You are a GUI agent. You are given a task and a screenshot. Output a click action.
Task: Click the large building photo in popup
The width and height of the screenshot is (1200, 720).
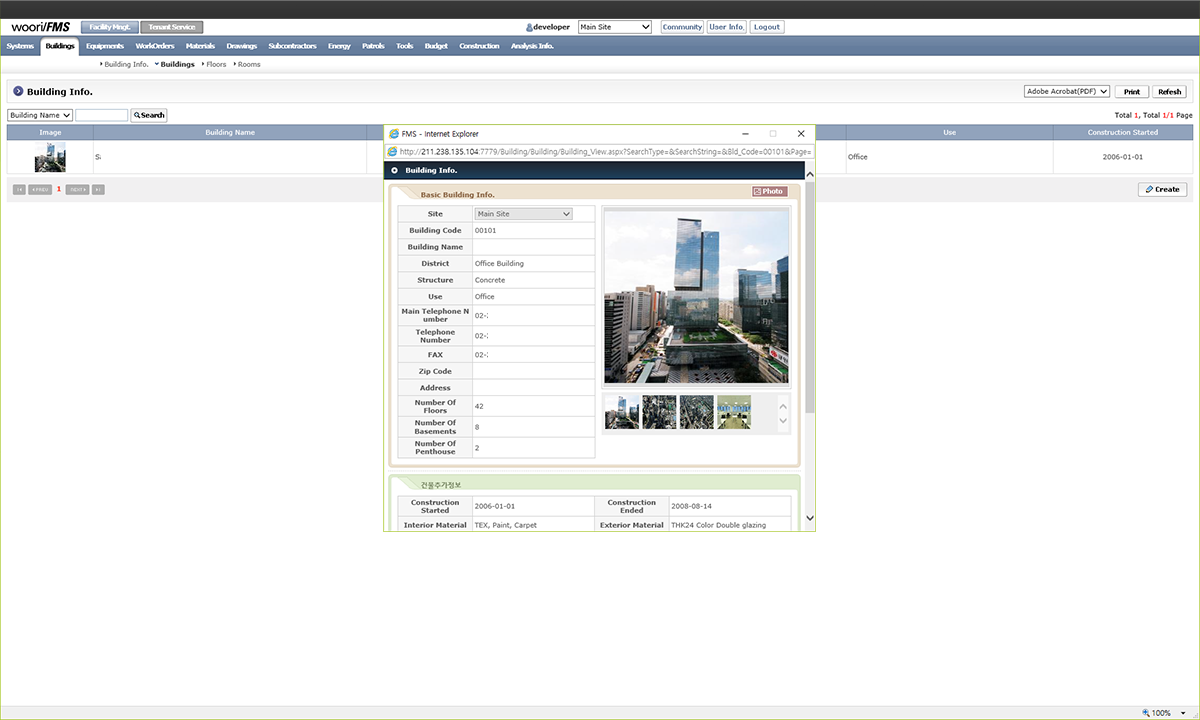pos(697,296)
